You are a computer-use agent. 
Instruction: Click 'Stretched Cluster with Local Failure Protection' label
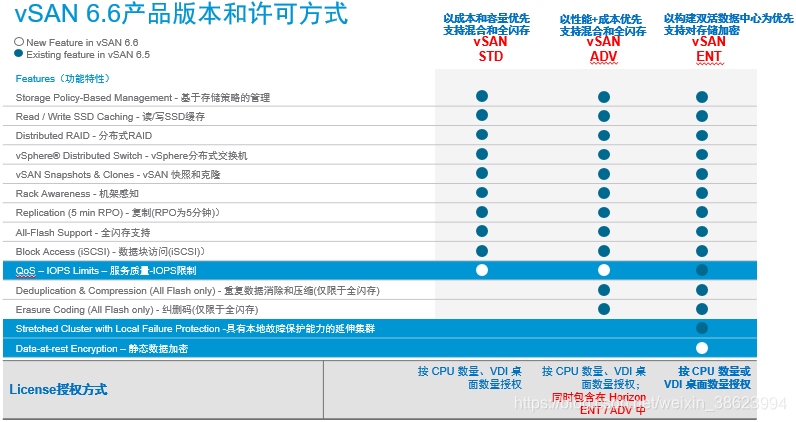pos(195,329)
